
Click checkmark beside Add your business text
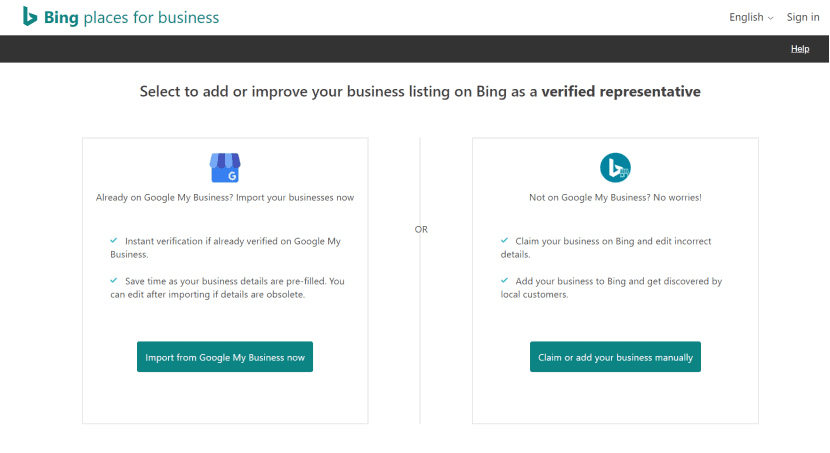point(504,280)
